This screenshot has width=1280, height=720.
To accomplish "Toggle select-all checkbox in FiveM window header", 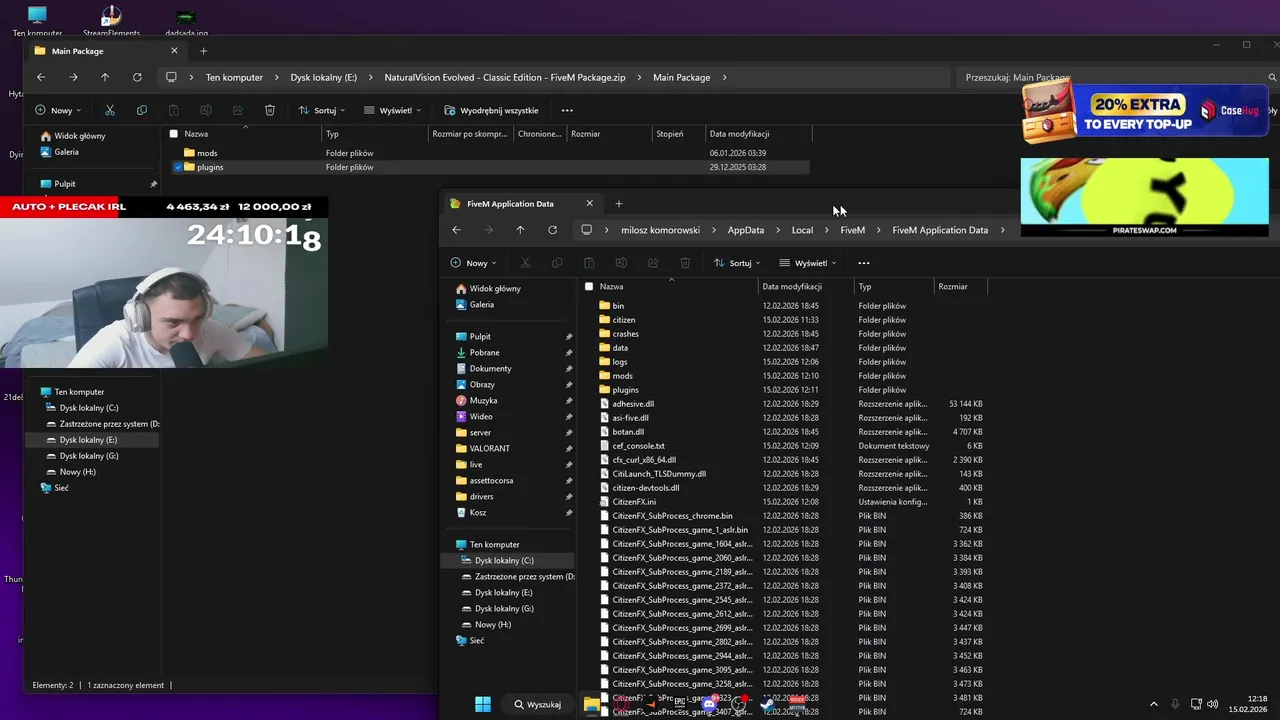I will click(588, 286).
